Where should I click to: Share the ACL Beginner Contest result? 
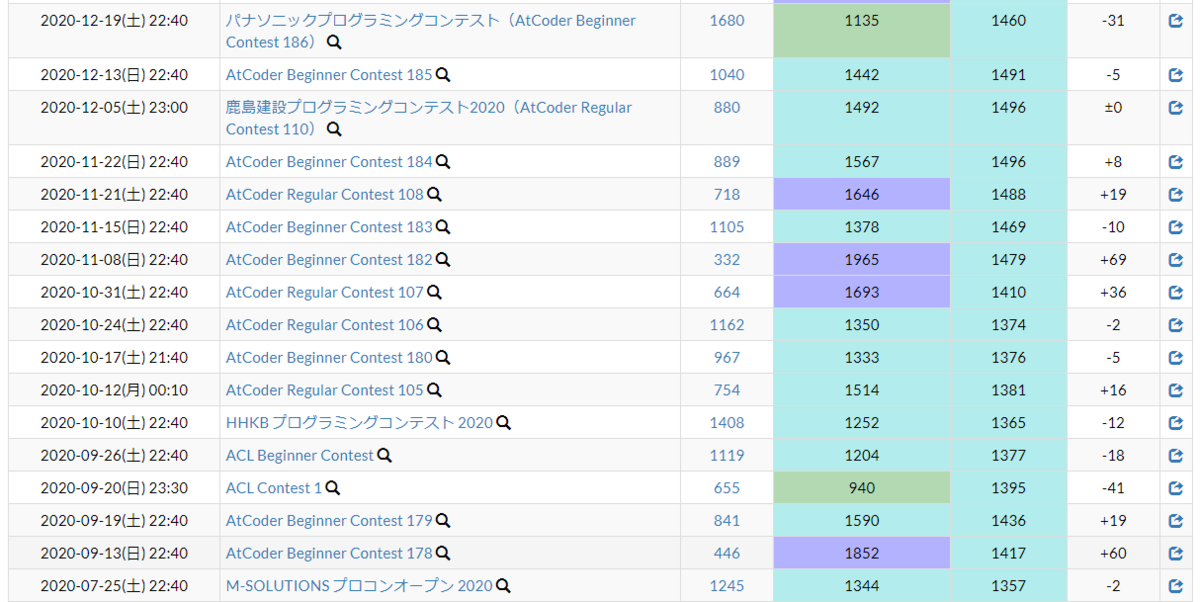[x=1176, y=455]
